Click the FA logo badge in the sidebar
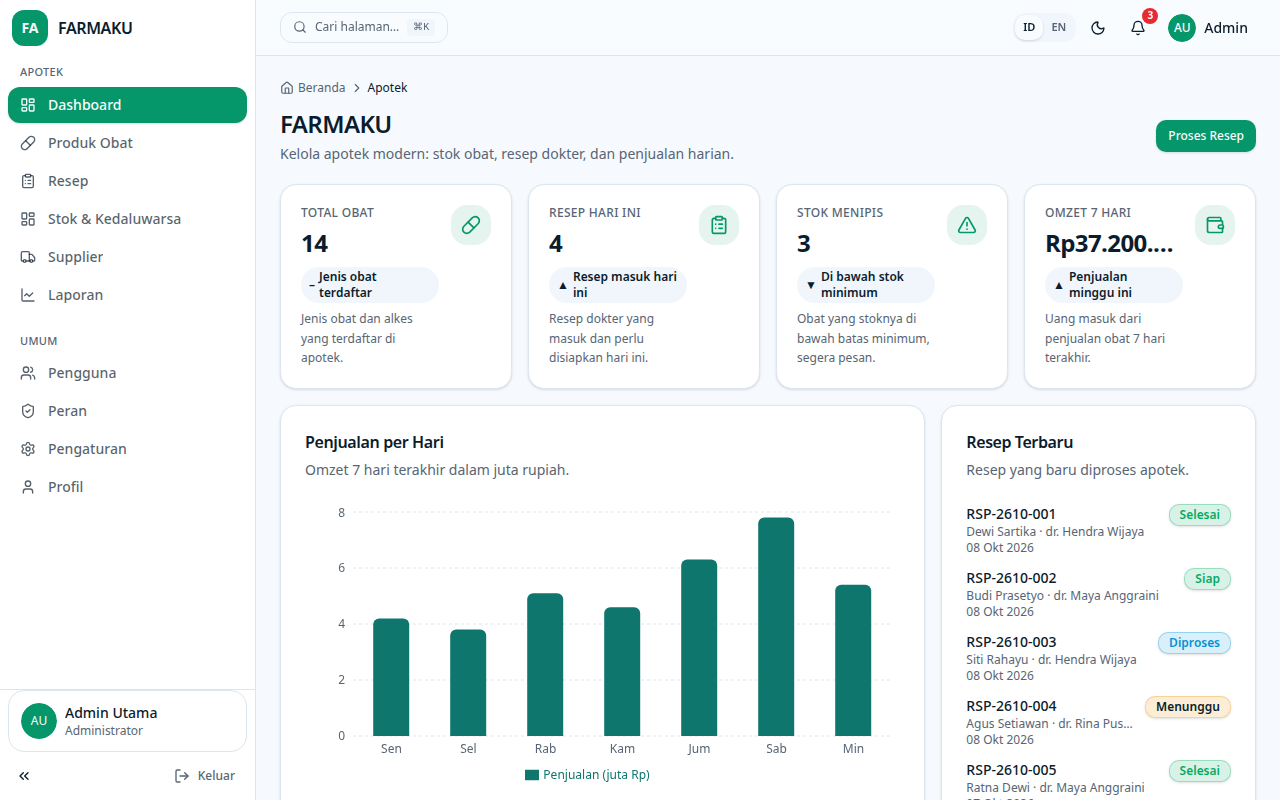The width and height of the screenshot is (1280, 800). point(30,28)
